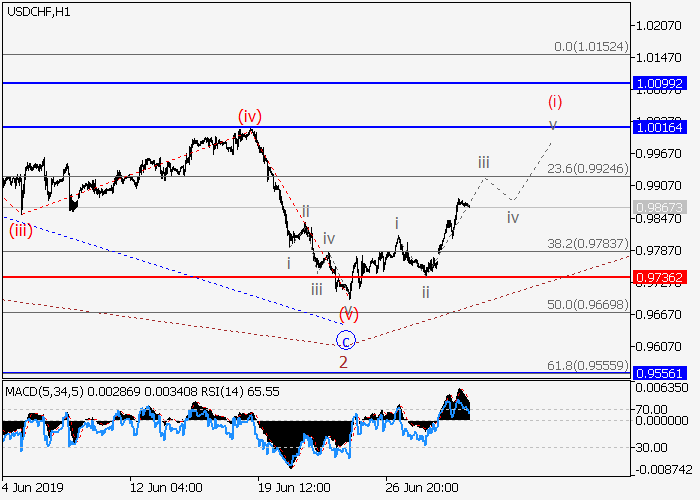The image size is (700, 500).
Task: Select the red (iv) wave label at the peak
Action: 250,117
